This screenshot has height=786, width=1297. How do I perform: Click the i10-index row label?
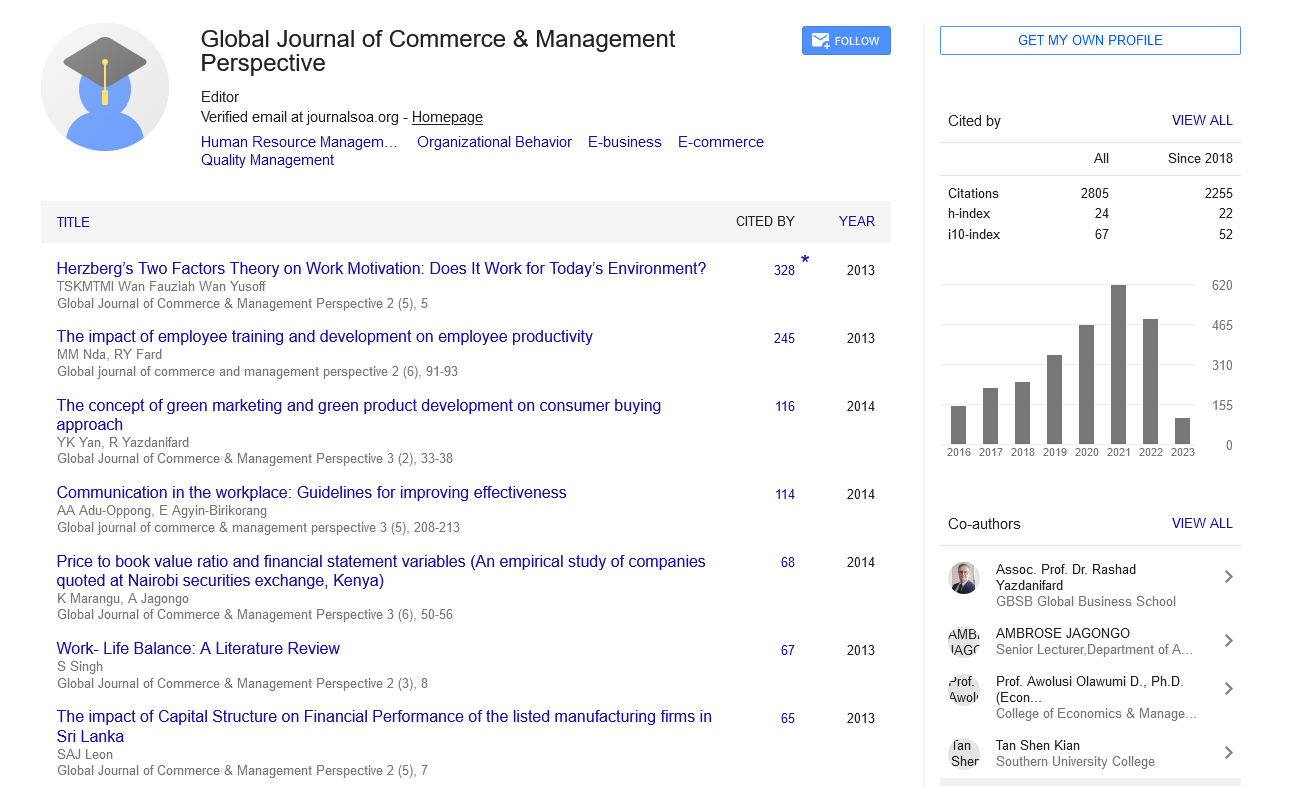tap(974, 235)
